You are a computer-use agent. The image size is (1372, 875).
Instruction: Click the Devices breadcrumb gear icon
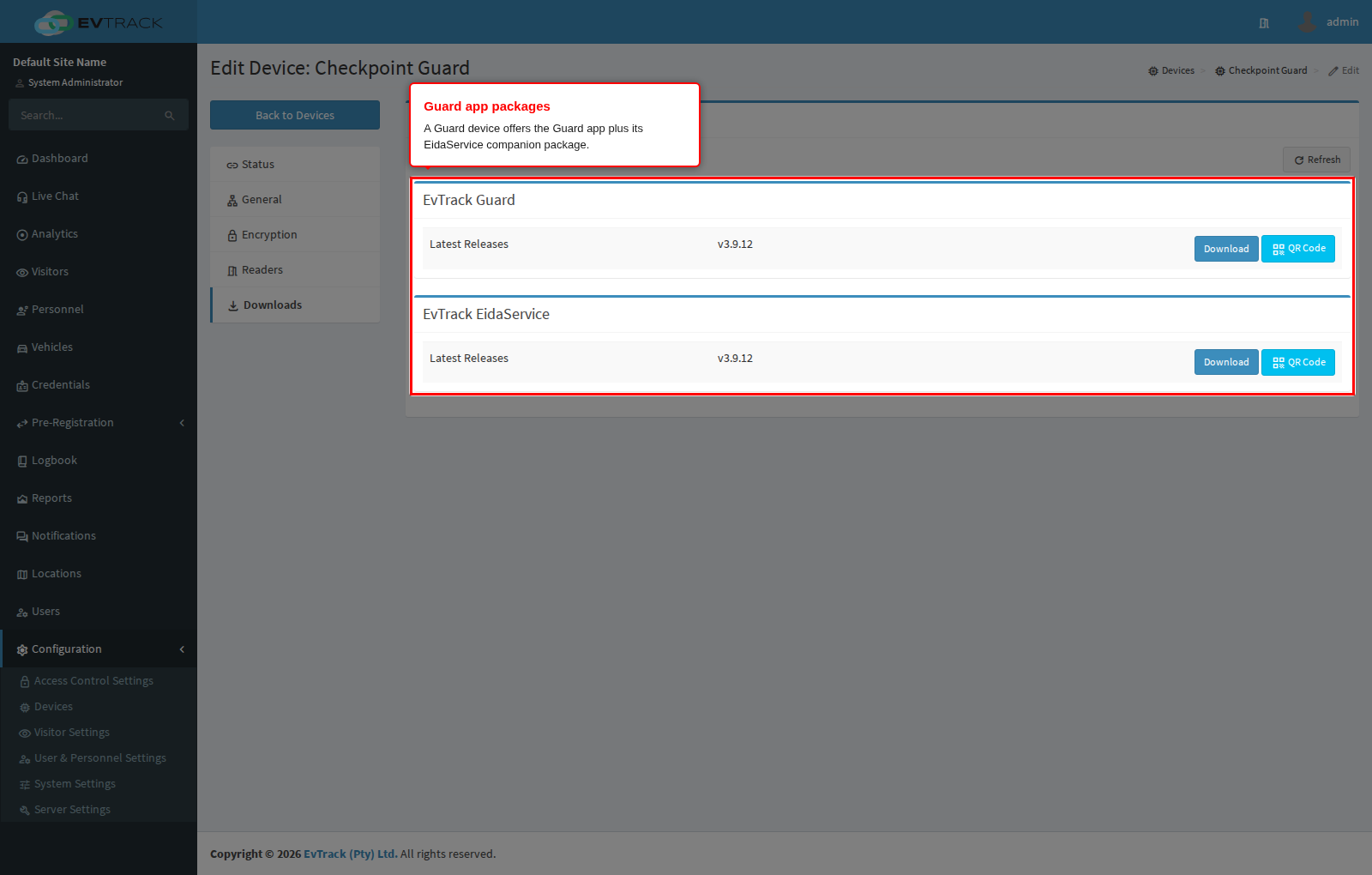tap(1153, 71)
